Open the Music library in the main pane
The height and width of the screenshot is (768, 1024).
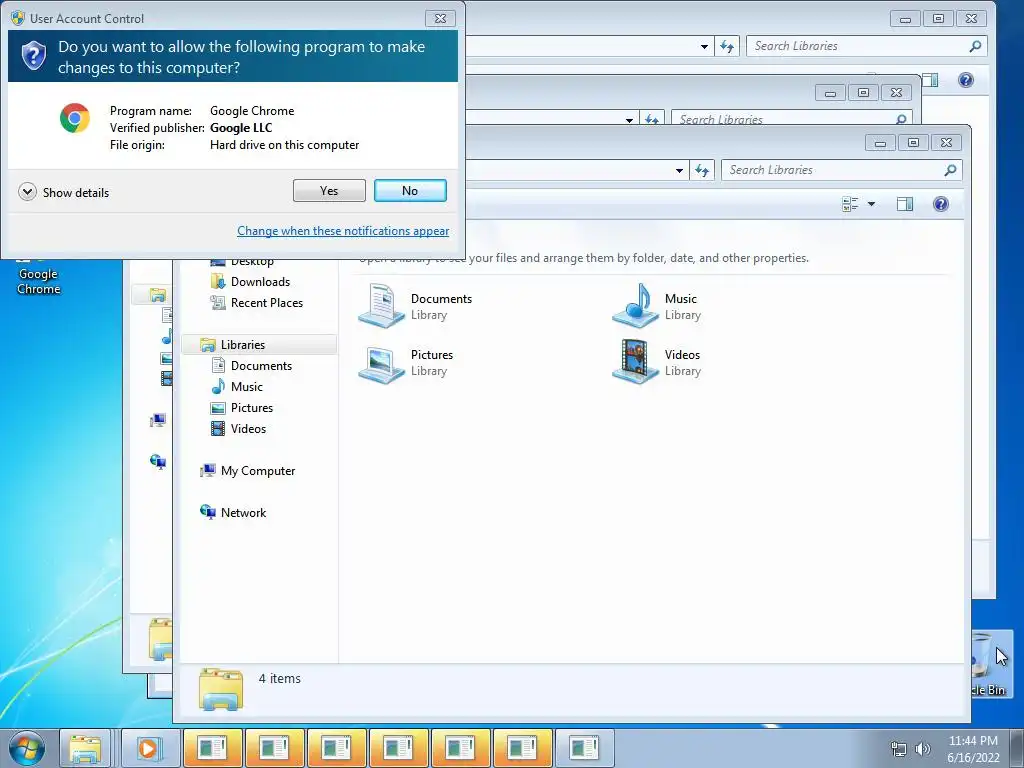pos(656,306)
